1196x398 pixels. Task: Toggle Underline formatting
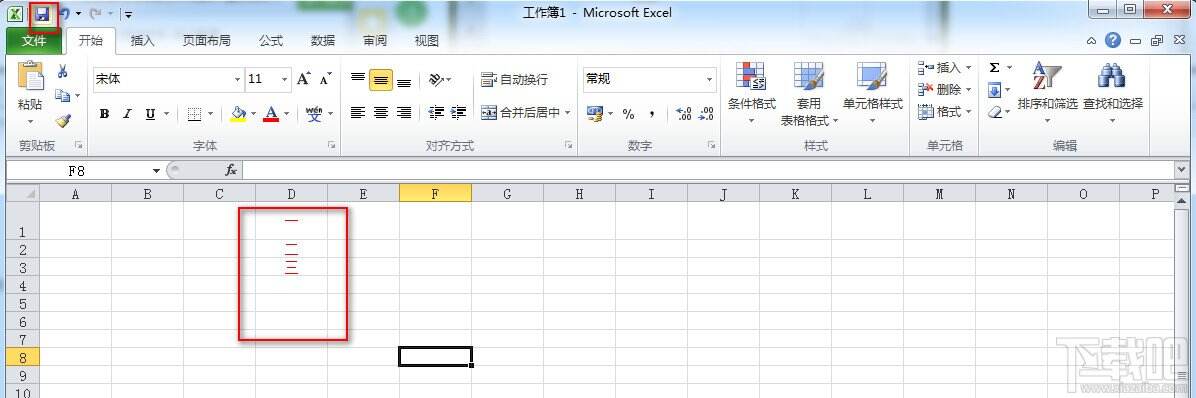pos(150,114)
